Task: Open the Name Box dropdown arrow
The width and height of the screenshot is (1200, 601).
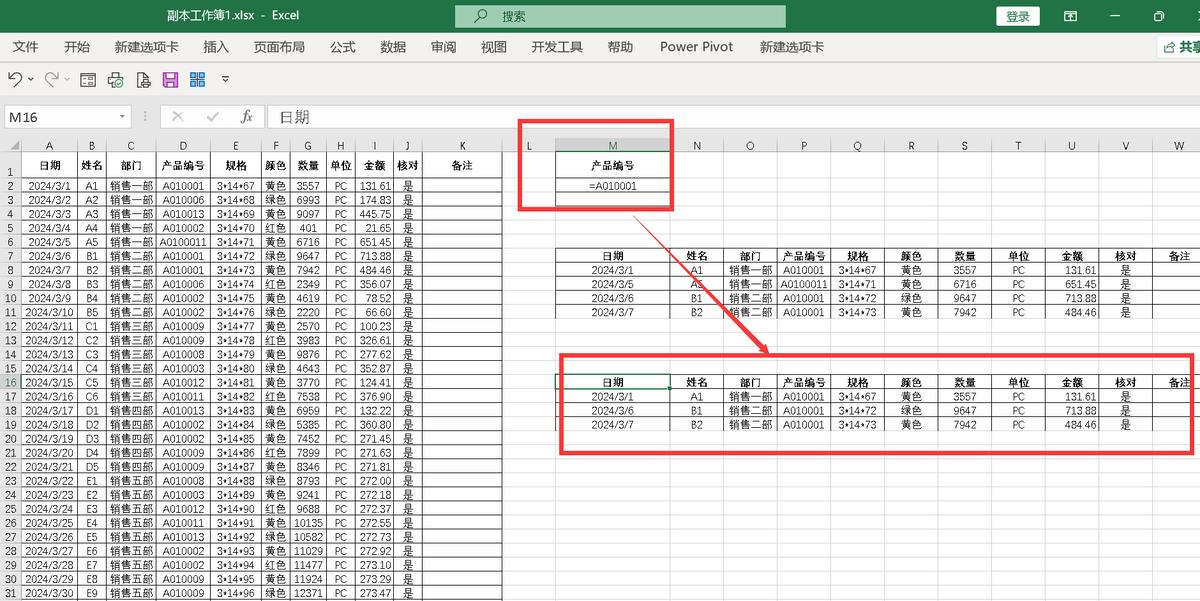Action: coord(122,117)
